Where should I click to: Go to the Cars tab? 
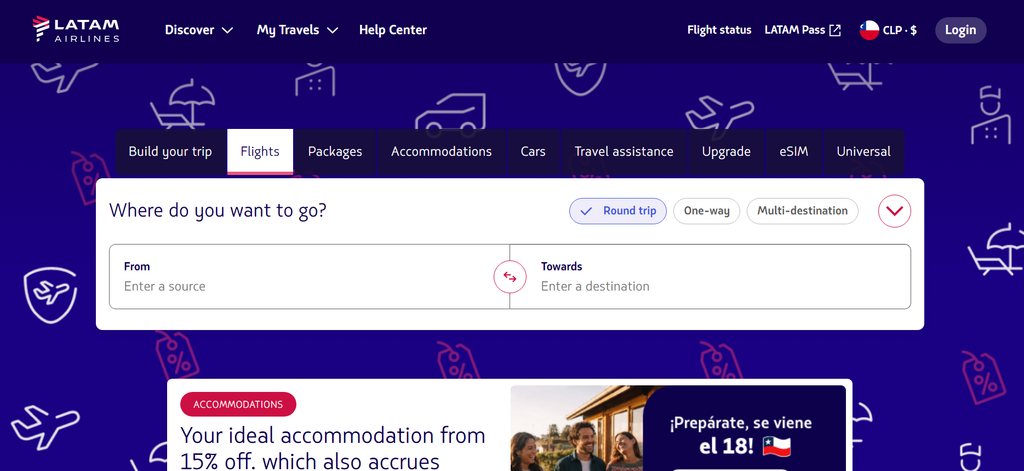tap(533, 152)
